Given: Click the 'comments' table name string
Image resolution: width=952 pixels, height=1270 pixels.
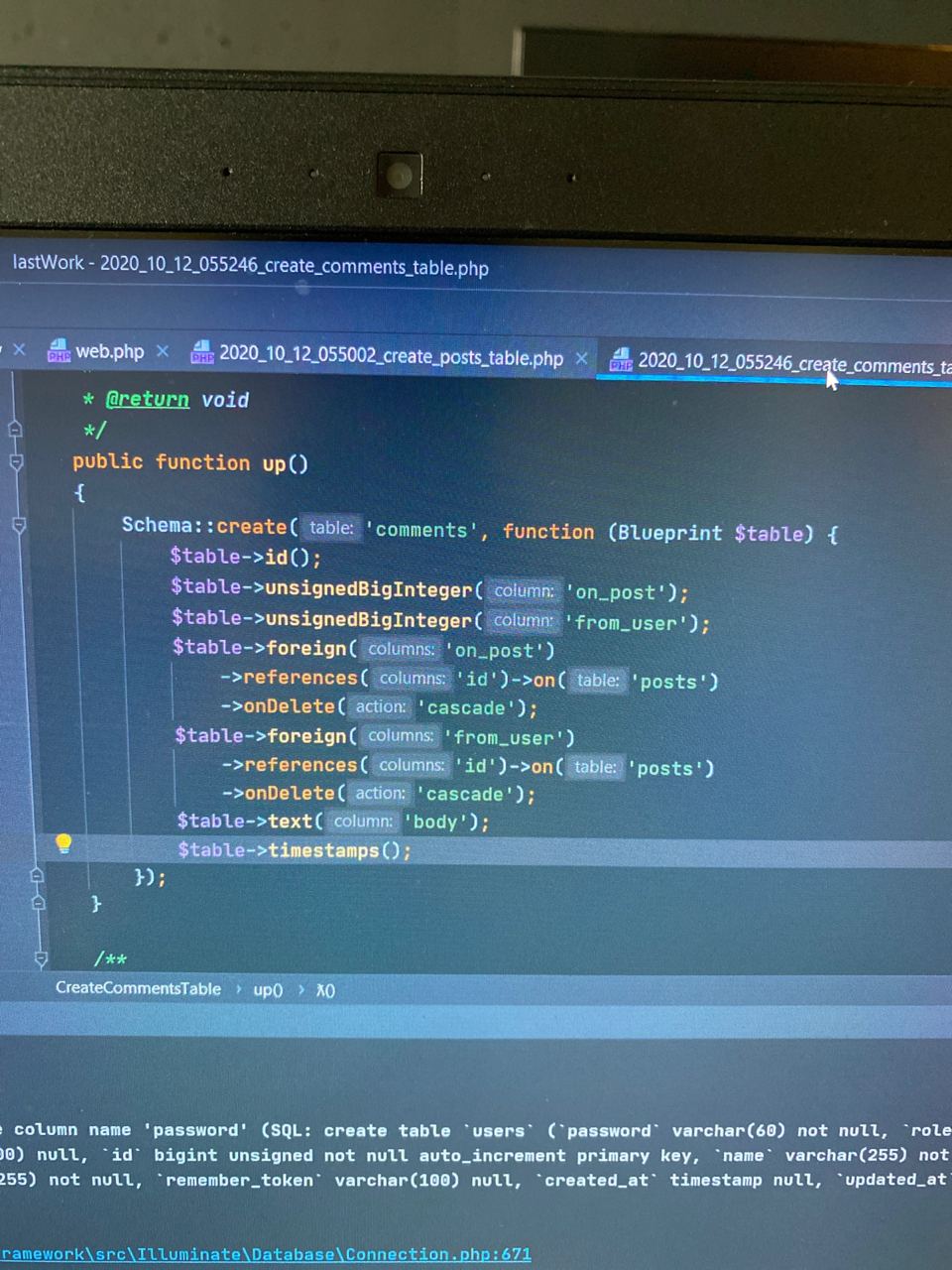Looking at the screenshot, I should 421,530.
